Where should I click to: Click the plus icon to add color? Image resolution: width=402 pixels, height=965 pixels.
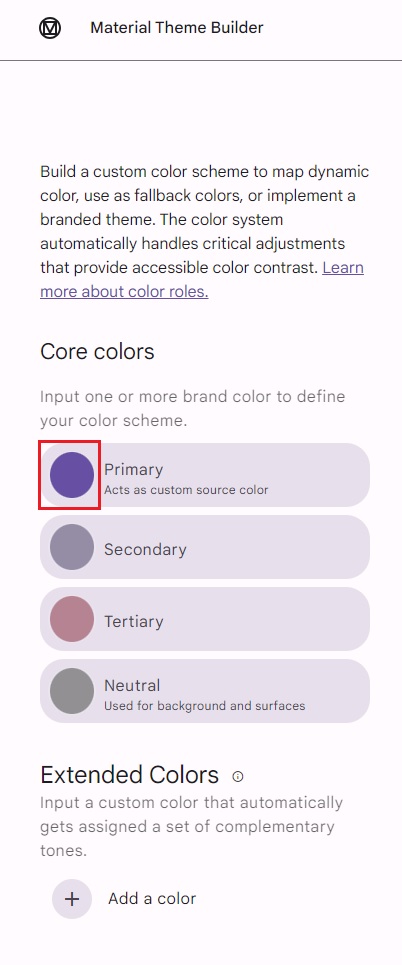coord(72,899)
